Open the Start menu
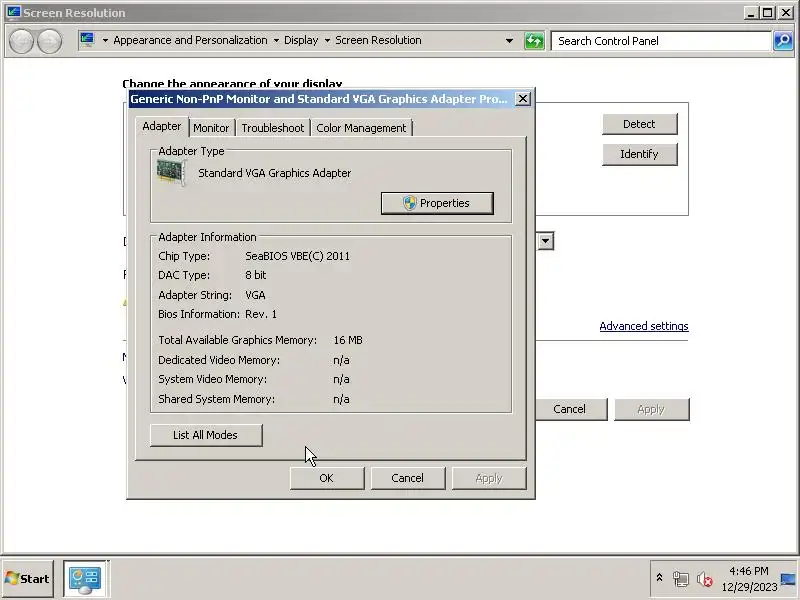 pyautogui.click(x=28, y=579)
